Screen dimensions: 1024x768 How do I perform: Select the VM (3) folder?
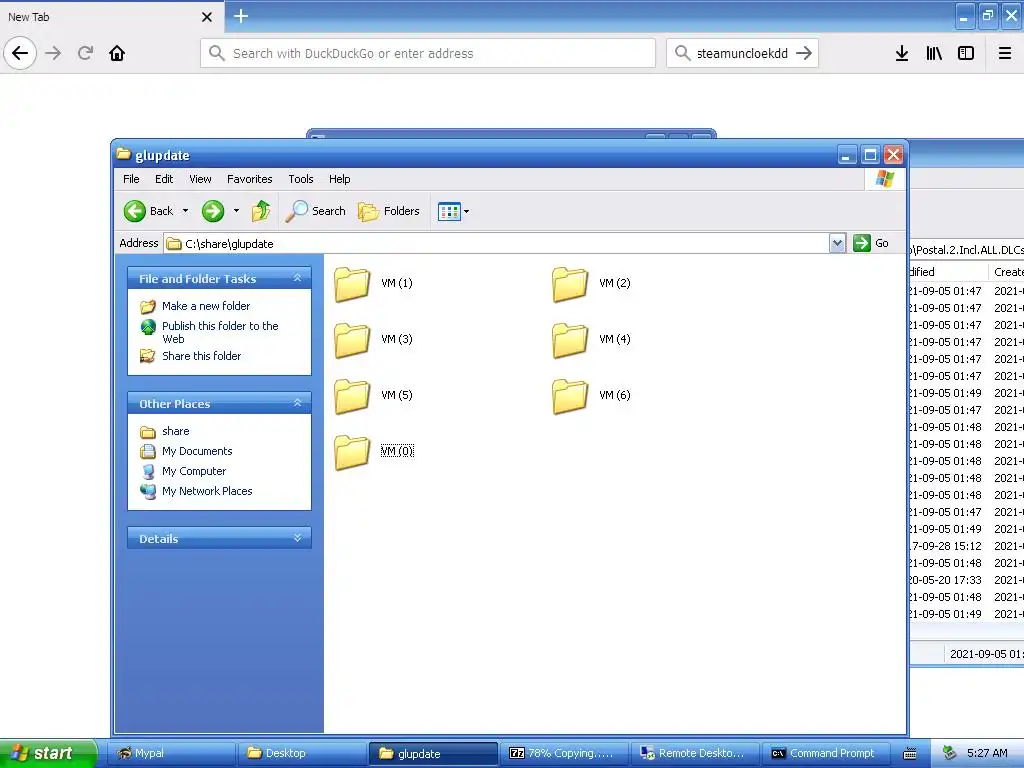tap(374, 340)
